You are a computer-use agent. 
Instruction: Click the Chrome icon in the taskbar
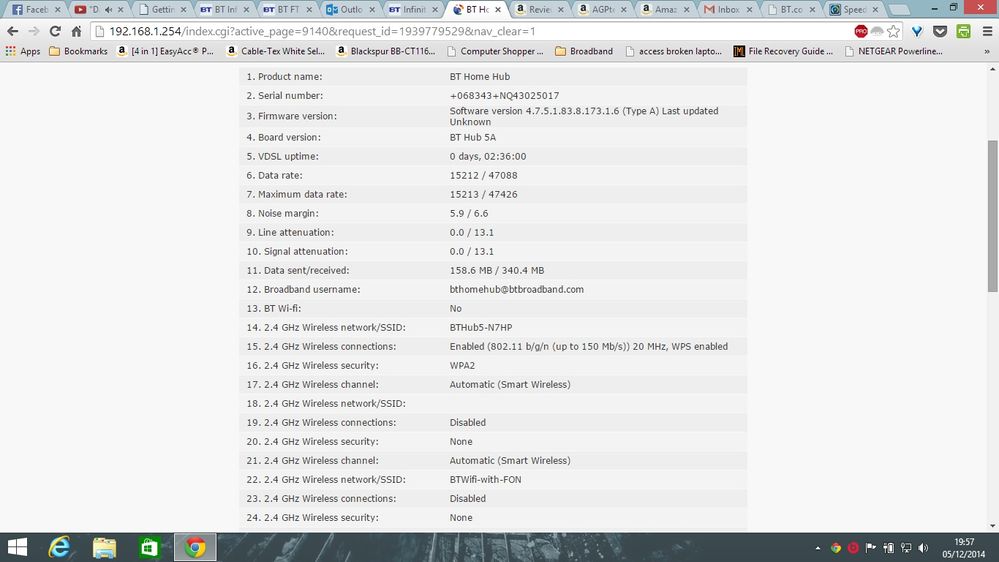[195, 547]
